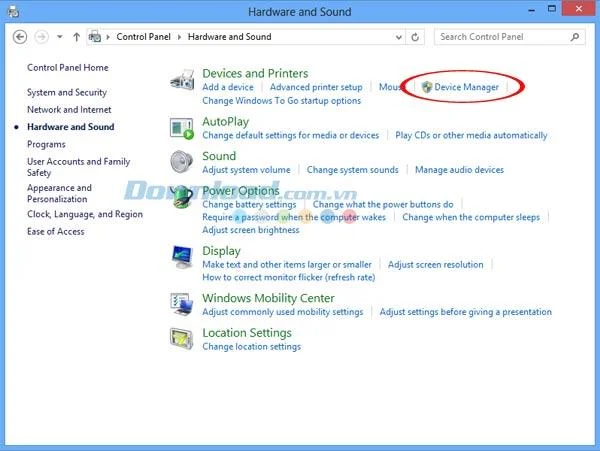This screenshot has height=451, width=600.
Task: Click the Location Settings icon
Action: click(181, 339)
